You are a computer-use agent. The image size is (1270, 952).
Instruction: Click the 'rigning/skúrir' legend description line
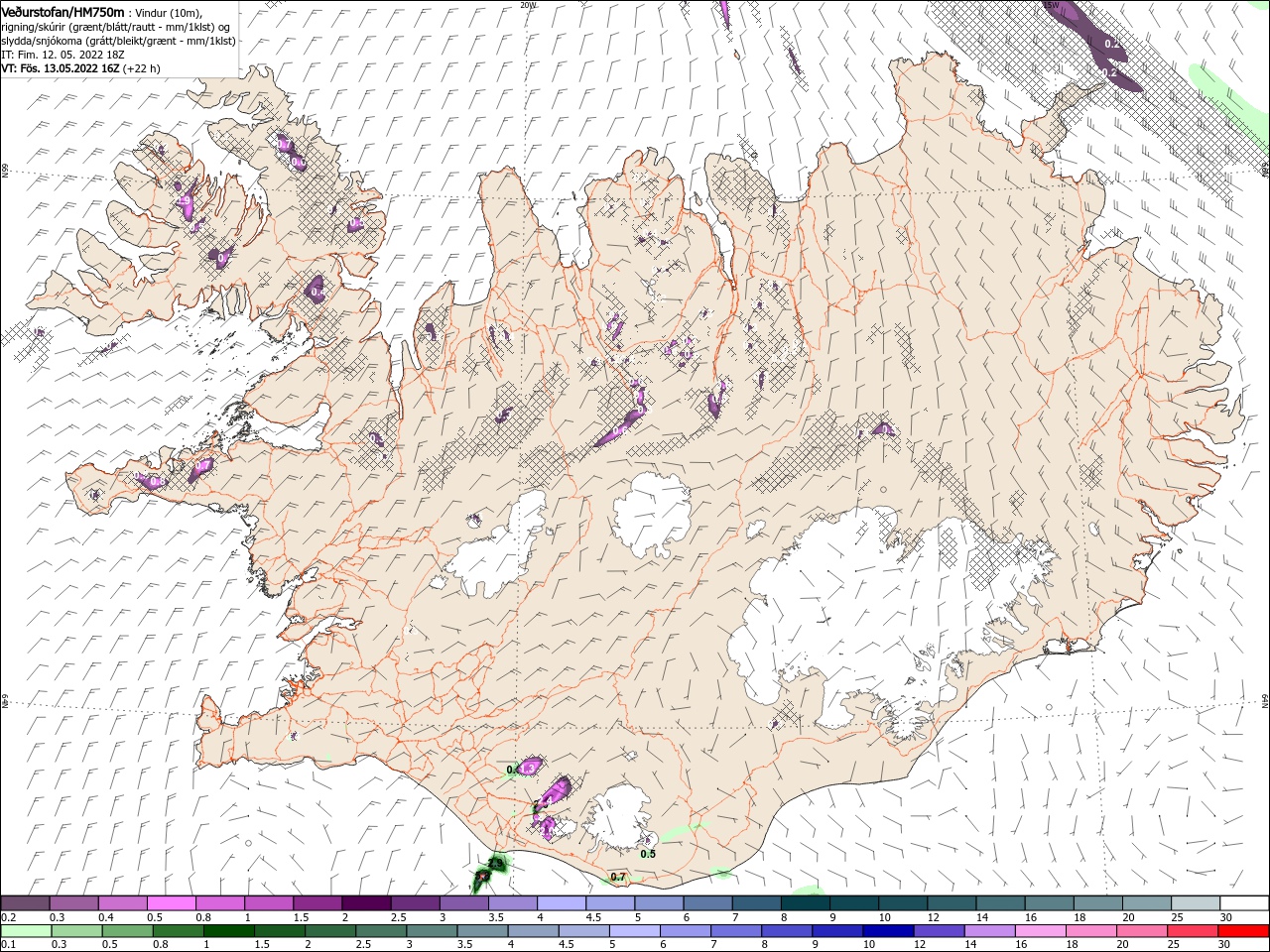(x=116, y=27)
